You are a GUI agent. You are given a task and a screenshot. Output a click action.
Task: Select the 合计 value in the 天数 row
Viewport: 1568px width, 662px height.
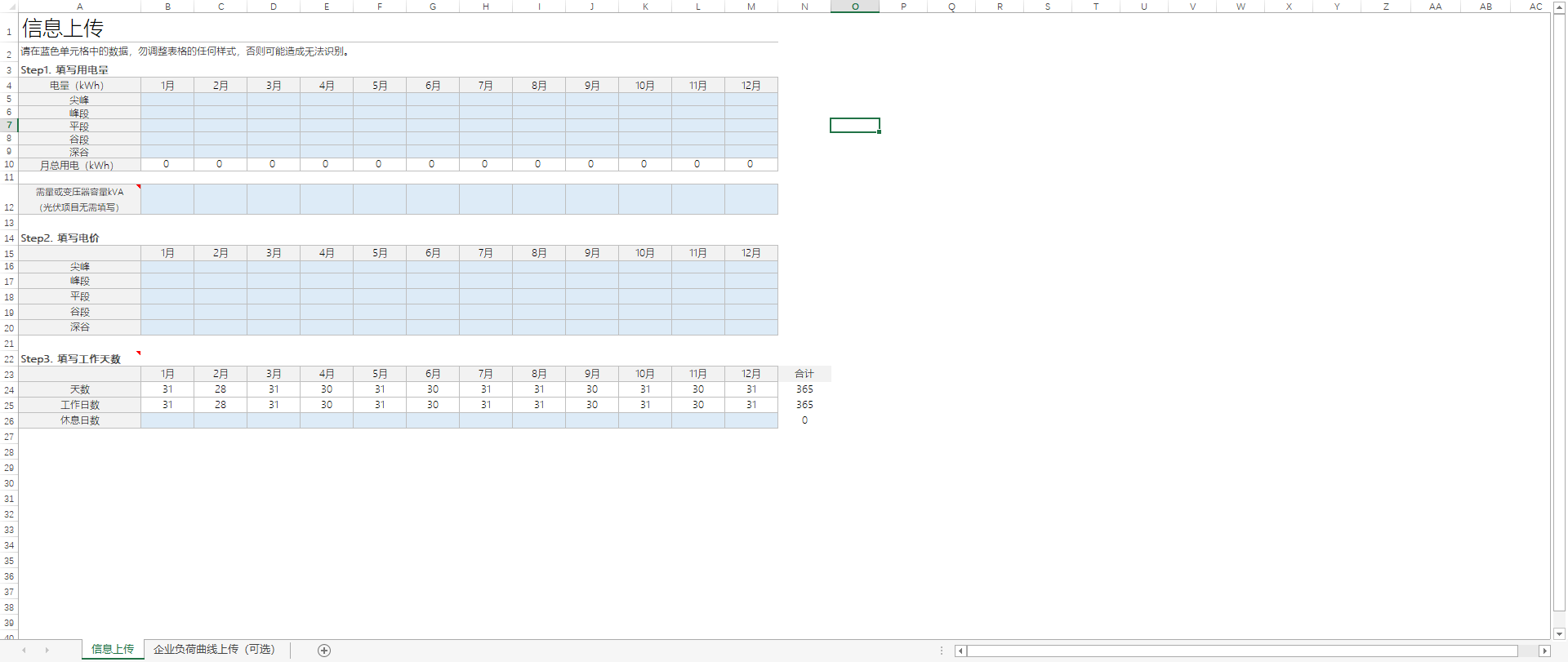click(804, 389)
